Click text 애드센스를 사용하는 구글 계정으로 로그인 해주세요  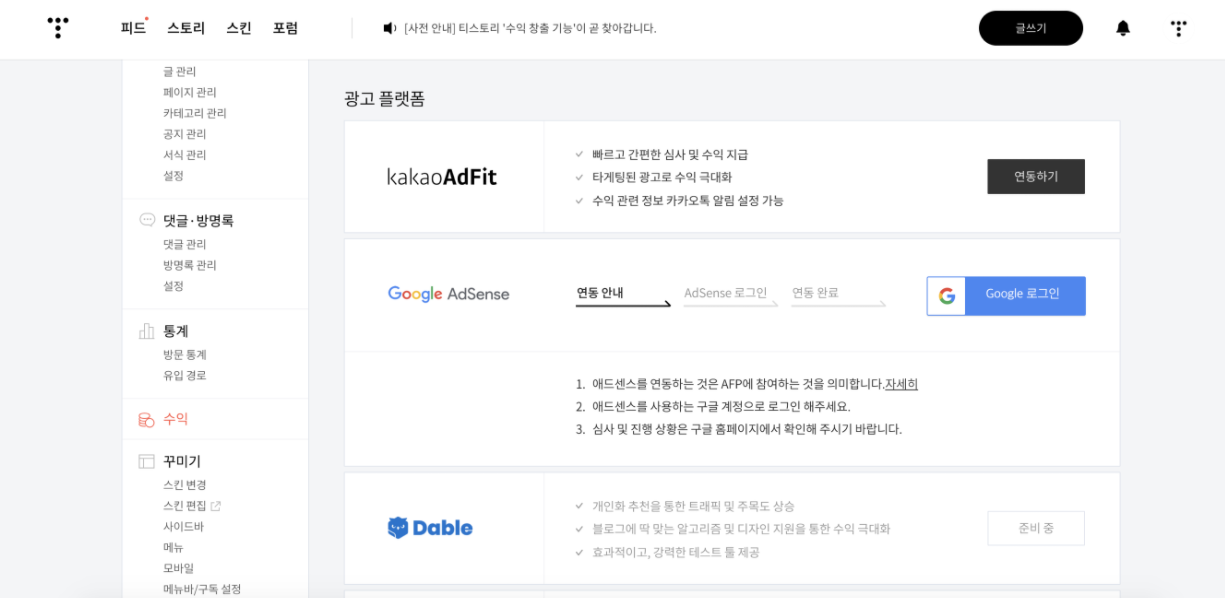pyautogui.click(x=721, y=406)
